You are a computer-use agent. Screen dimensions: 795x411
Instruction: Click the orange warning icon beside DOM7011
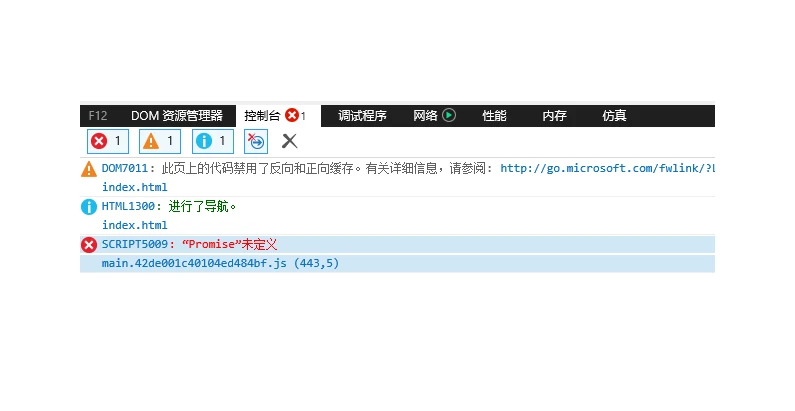(x=89, y=169)
